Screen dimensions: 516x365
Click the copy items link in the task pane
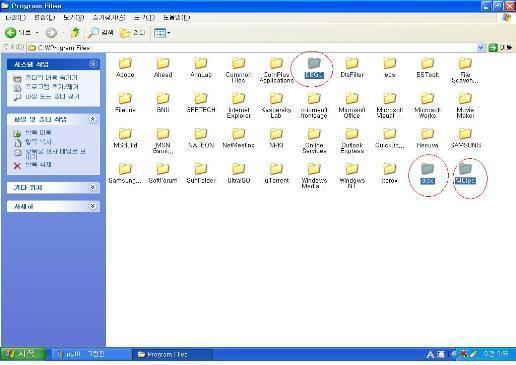32,142
